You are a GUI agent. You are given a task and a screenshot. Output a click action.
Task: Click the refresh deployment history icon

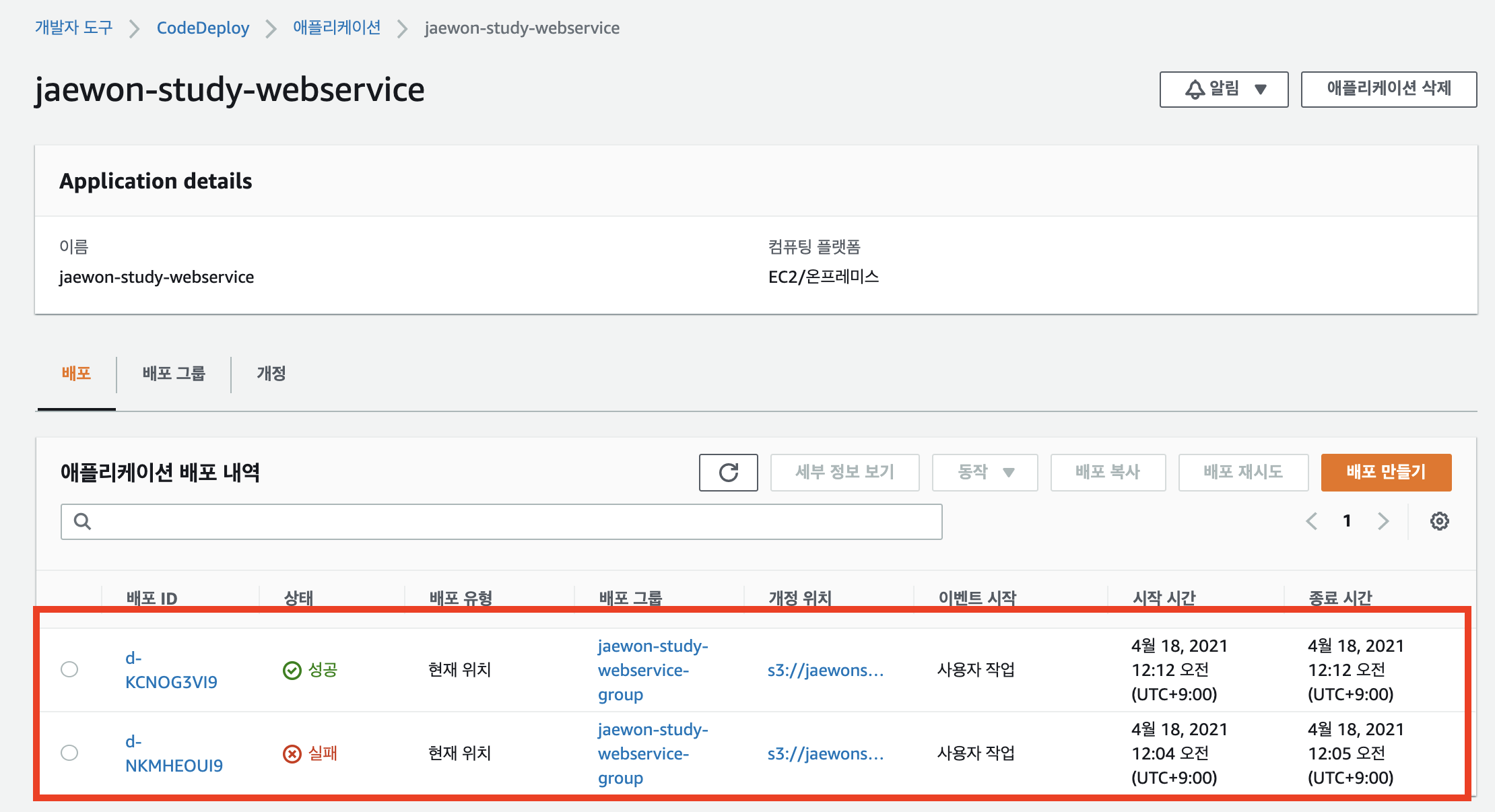click(x=728, y=472)
